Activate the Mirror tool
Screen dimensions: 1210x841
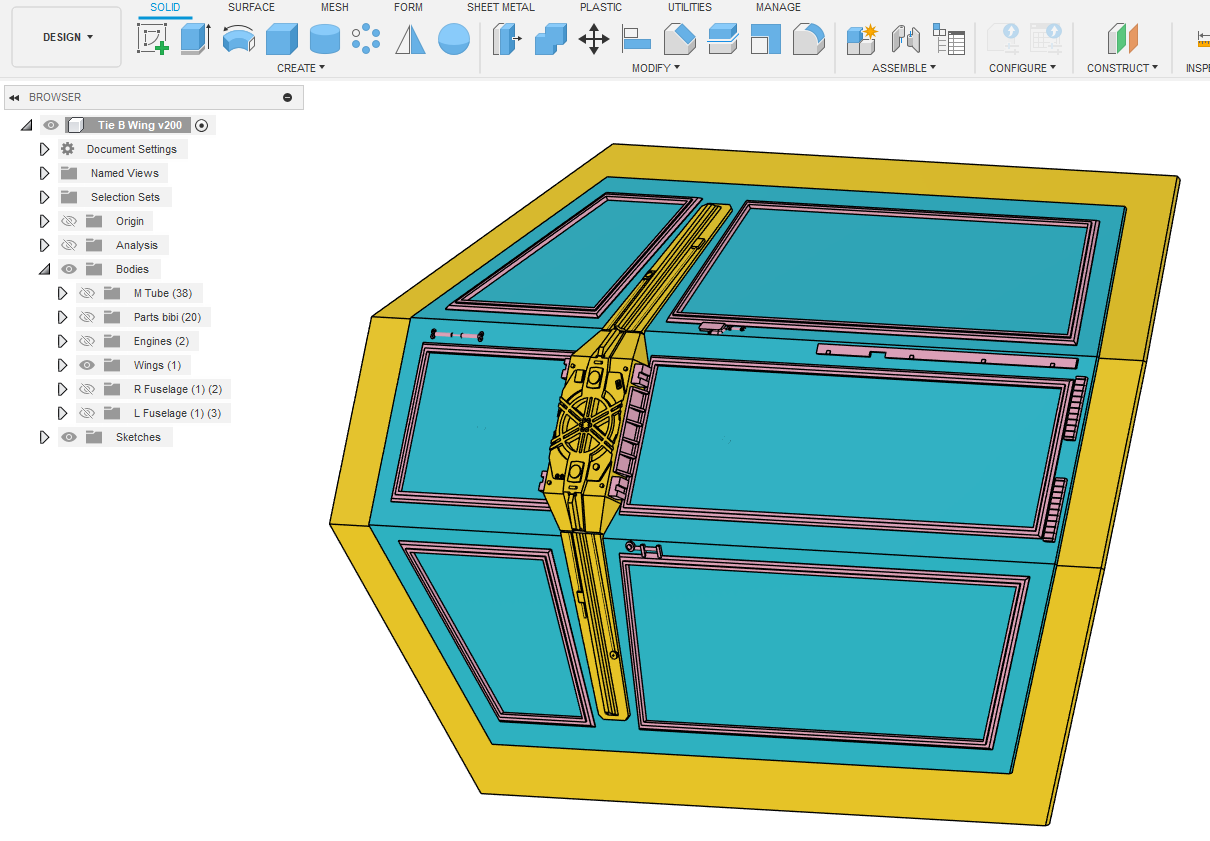pos(410,39)
